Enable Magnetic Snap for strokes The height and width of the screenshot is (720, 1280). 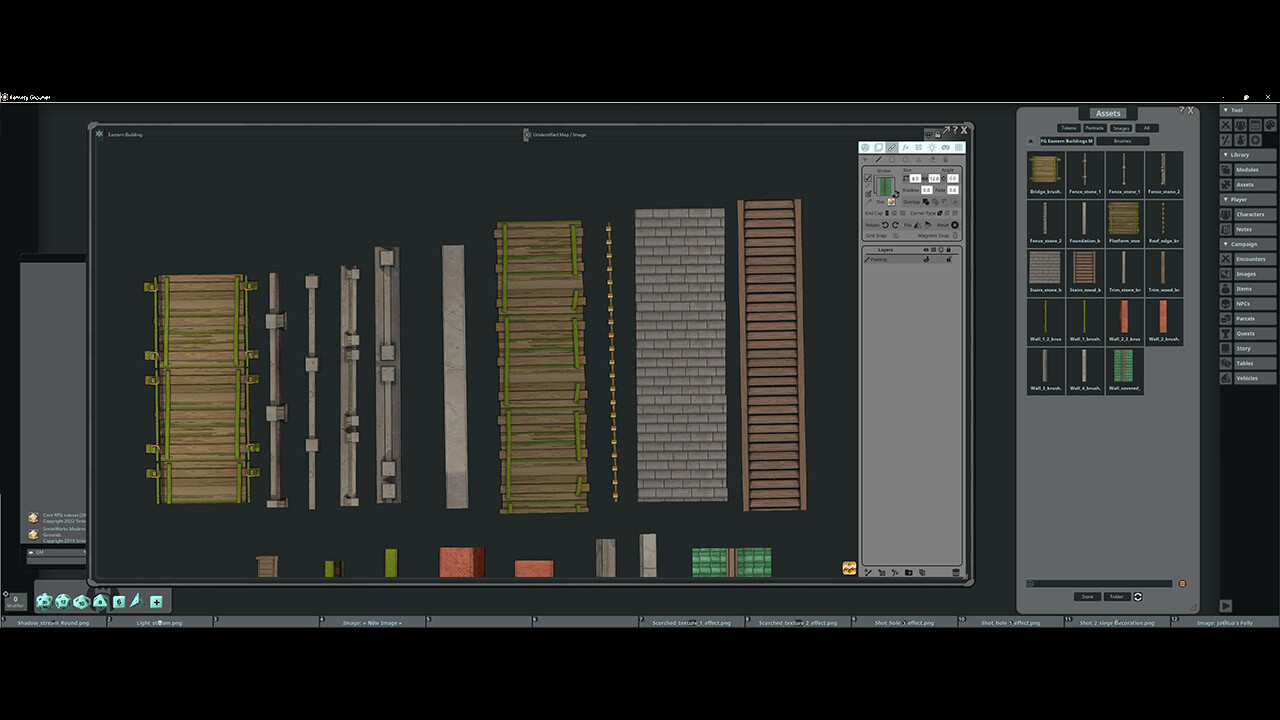click(954, 234)
